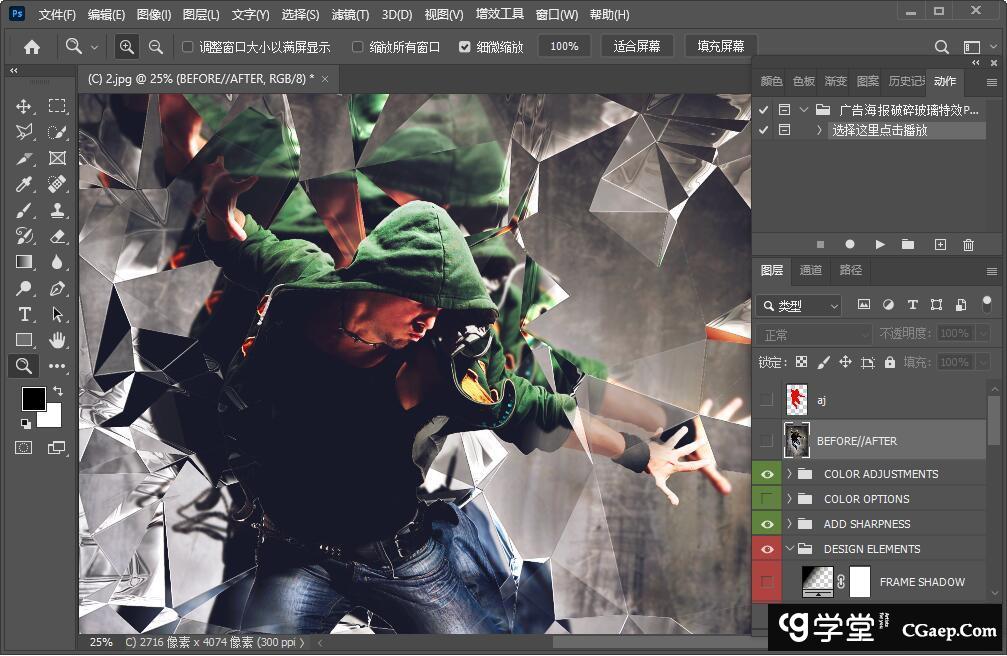Click the delete action trash icon
This screenshot has width=1007, height=656.
coord(968,244)
